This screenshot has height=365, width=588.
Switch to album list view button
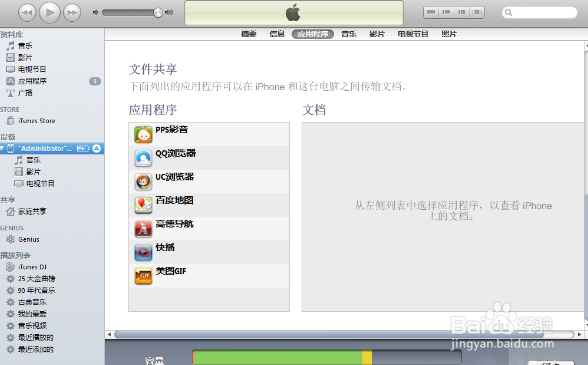click(x=446, y=12)
